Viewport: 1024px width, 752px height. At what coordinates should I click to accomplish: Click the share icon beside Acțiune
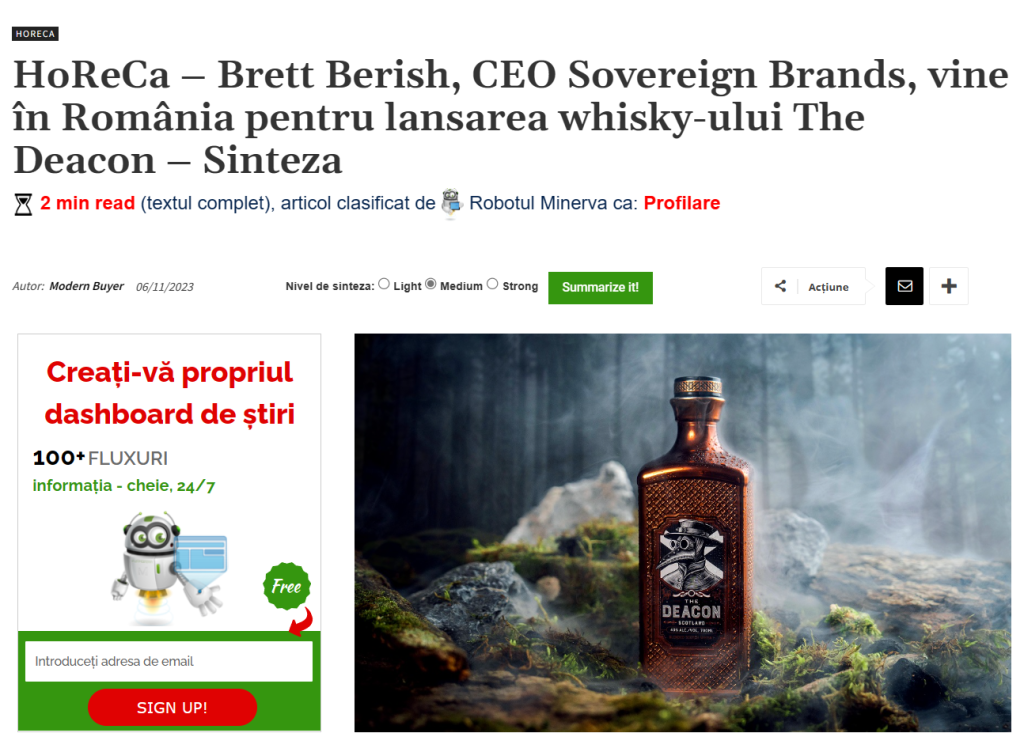point(780,286)
